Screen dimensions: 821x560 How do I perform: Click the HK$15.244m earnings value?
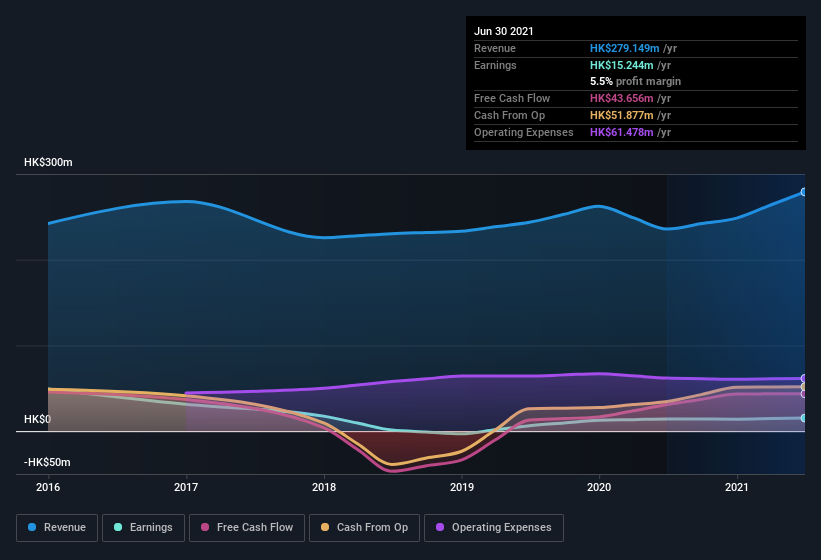[x=622, y=65]
